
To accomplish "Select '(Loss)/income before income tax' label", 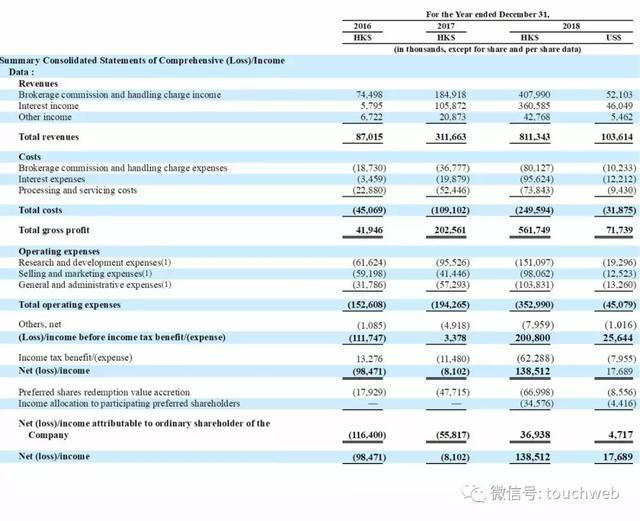I will tap(122, 337).
